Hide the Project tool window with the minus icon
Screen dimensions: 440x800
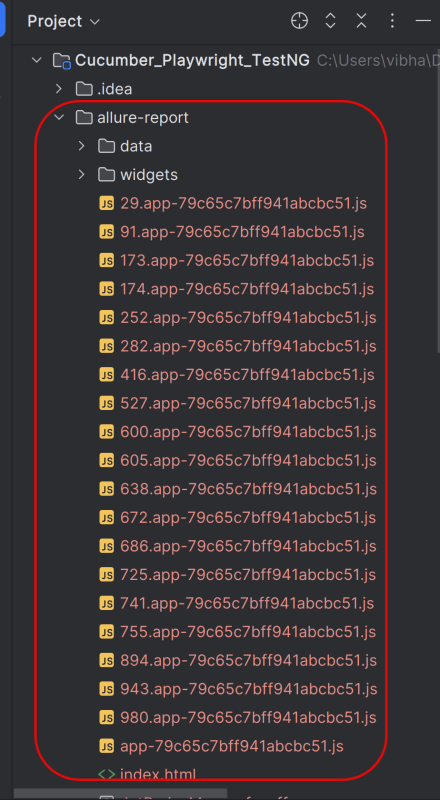(423, 21)
